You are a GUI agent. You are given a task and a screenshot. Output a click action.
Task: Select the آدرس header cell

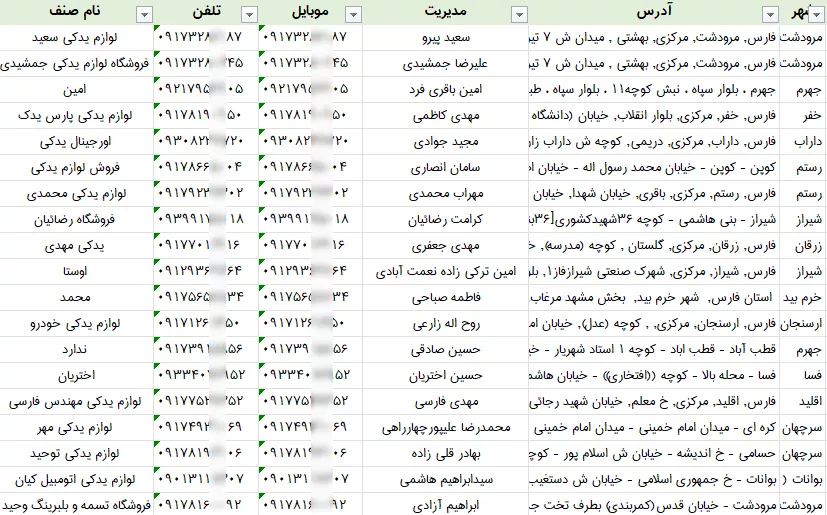coord(655,12)
